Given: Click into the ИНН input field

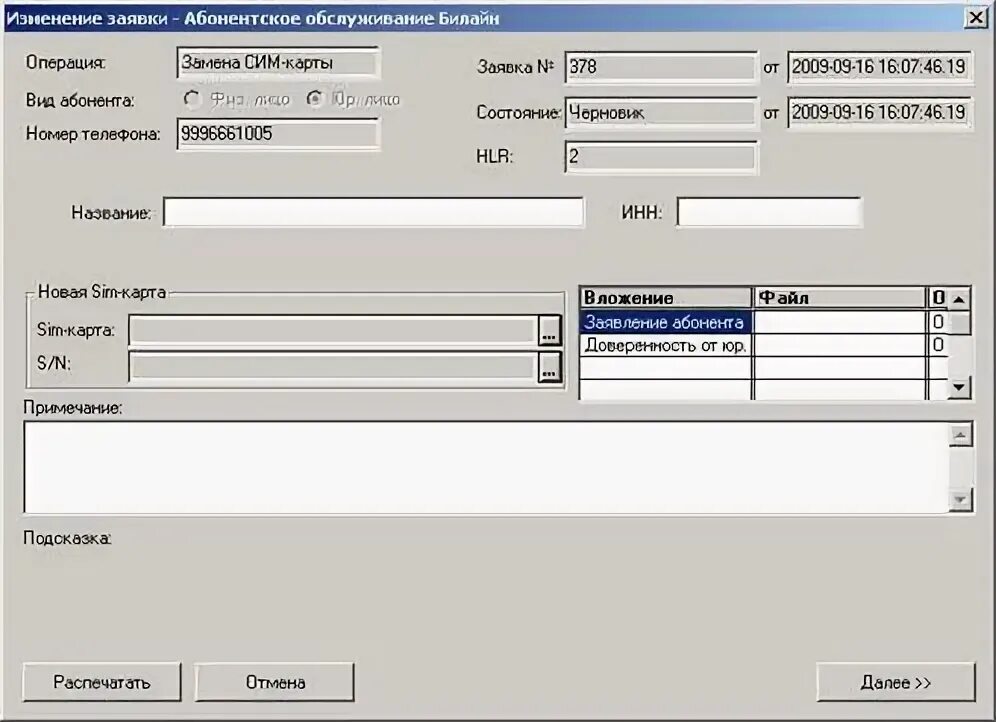Looking at the screenshot, I should [769, 212].
